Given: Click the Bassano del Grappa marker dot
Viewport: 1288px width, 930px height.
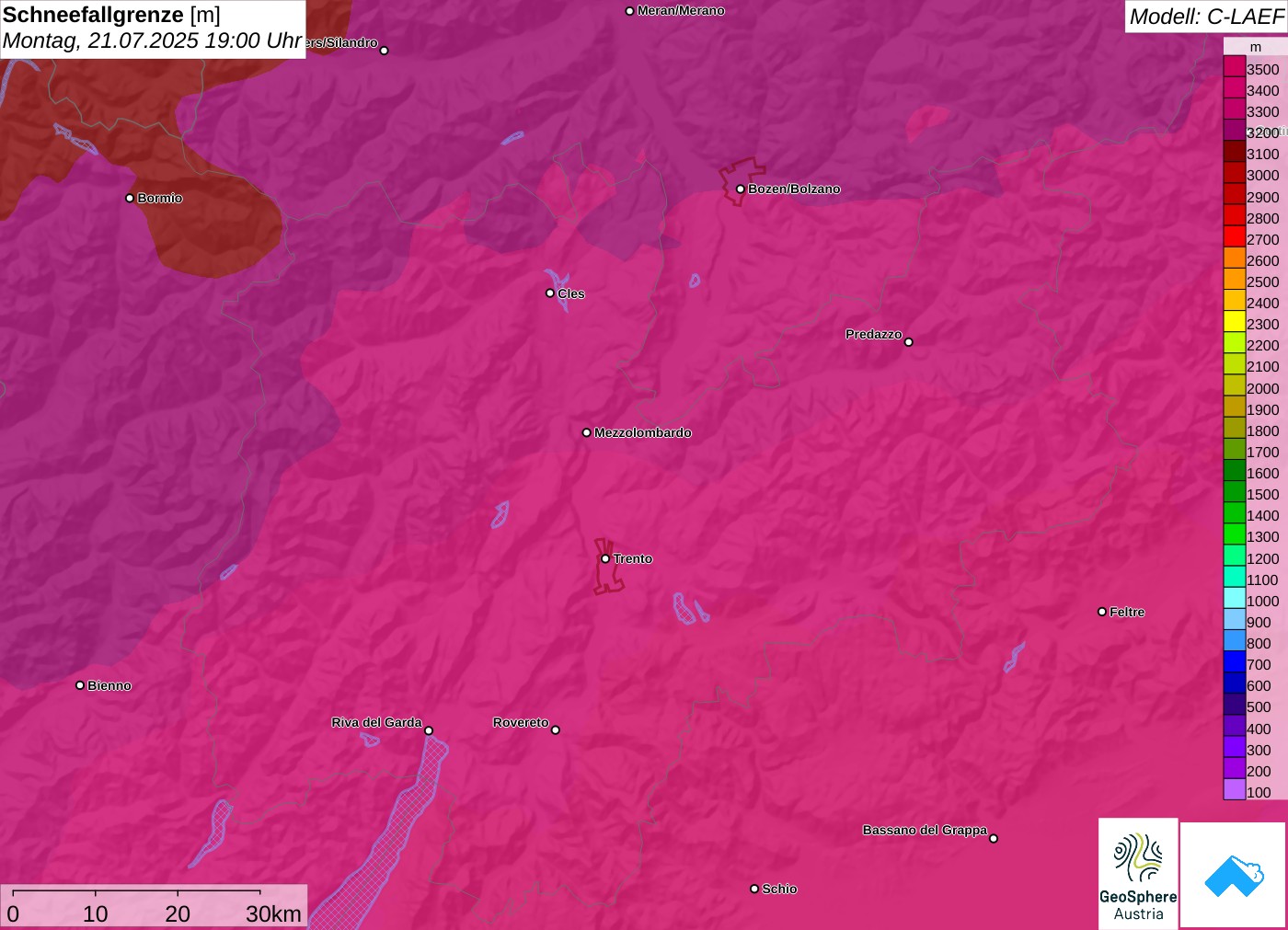Looking at the screenshot, I should 994,838.
